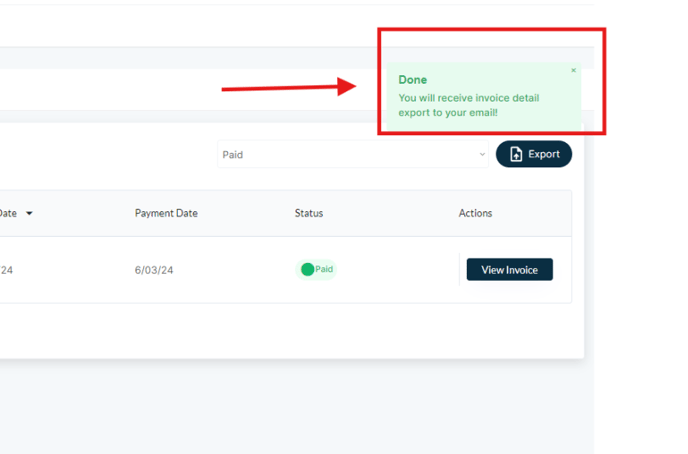Click the truncated date cell ending in 24
688x454 pixels.
pyautogui.click(x=6, y=270)
